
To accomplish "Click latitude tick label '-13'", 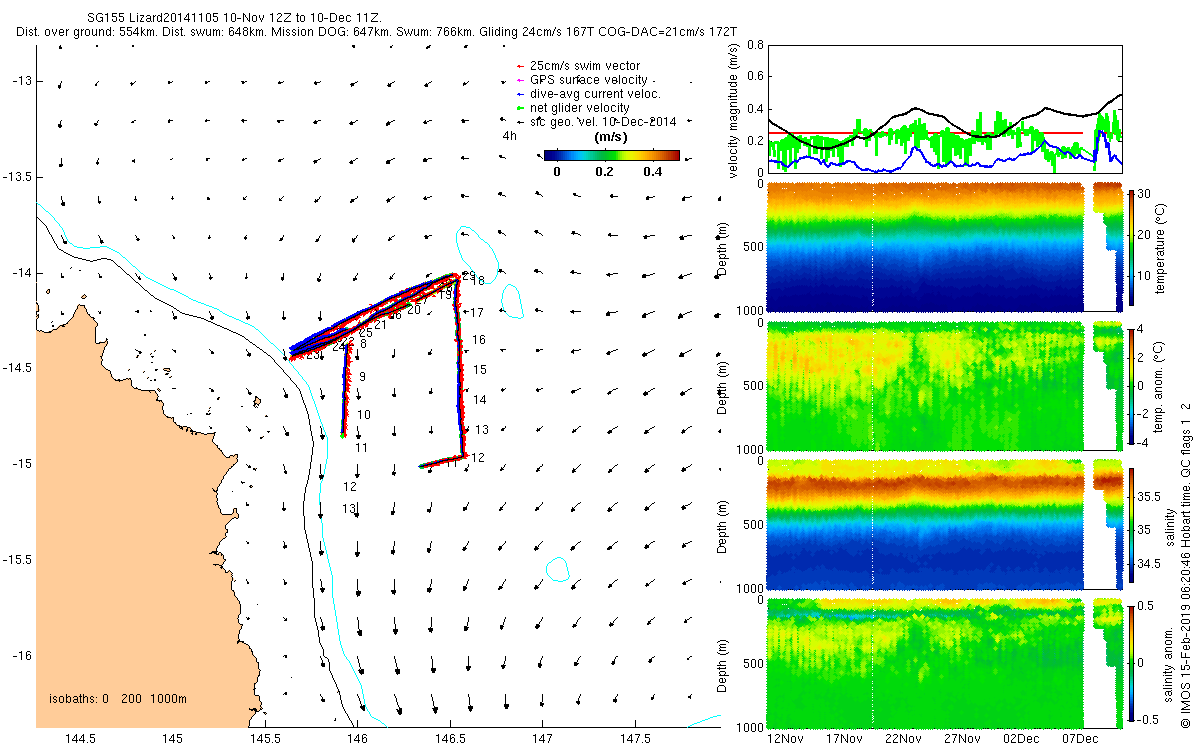I will [x=23, y=81].
